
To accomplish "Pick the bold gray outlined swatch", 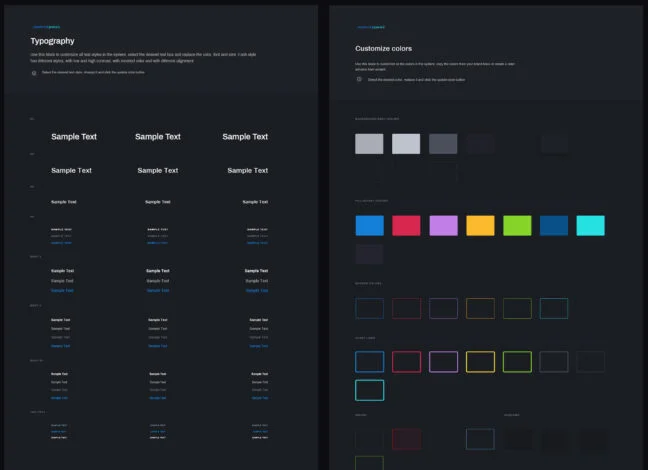I will pyautogui.click(x=554, y=362).
